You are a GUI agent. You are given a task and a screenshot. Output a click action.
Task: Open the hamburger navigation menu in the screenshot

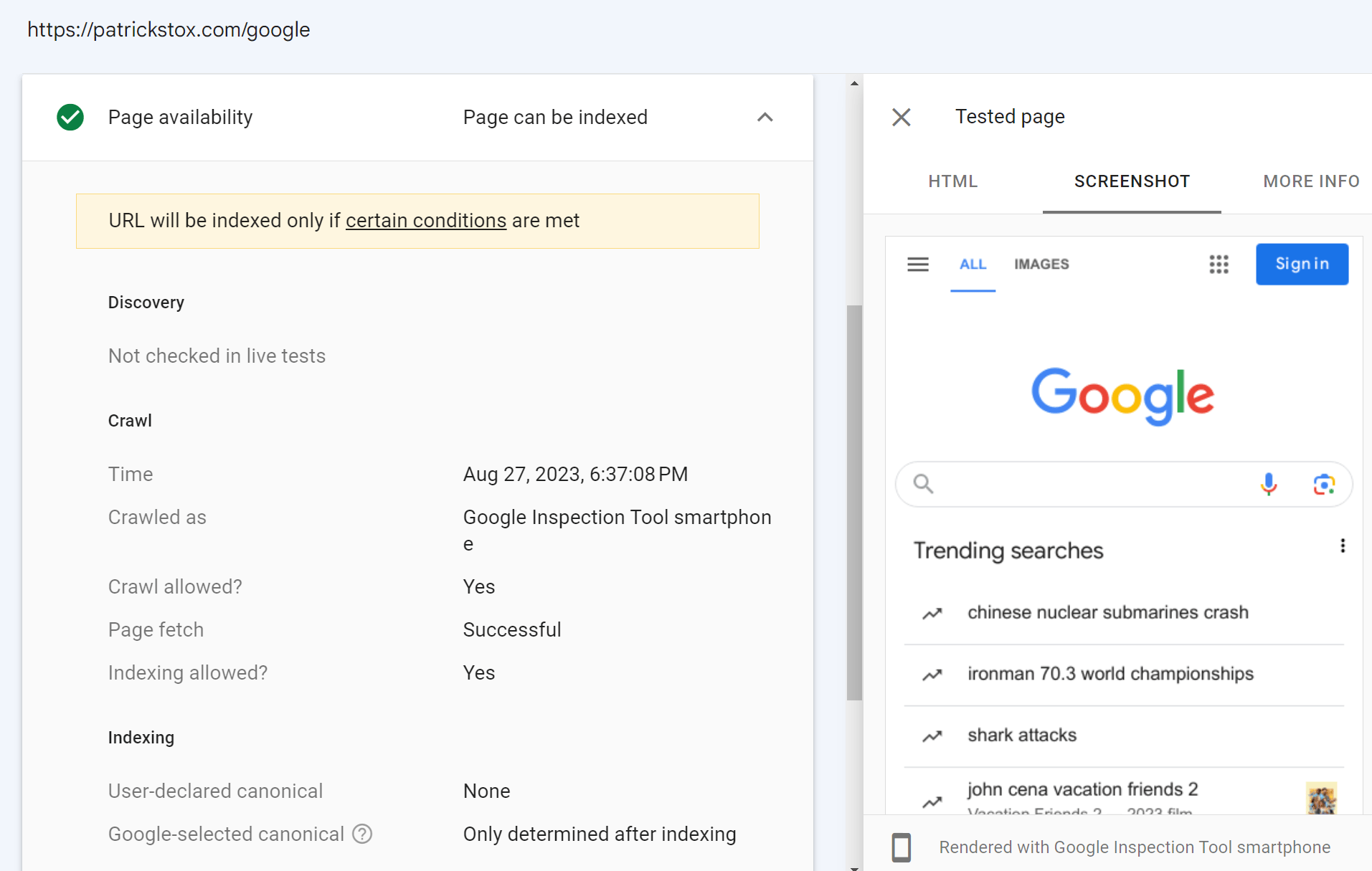[917, 264]
